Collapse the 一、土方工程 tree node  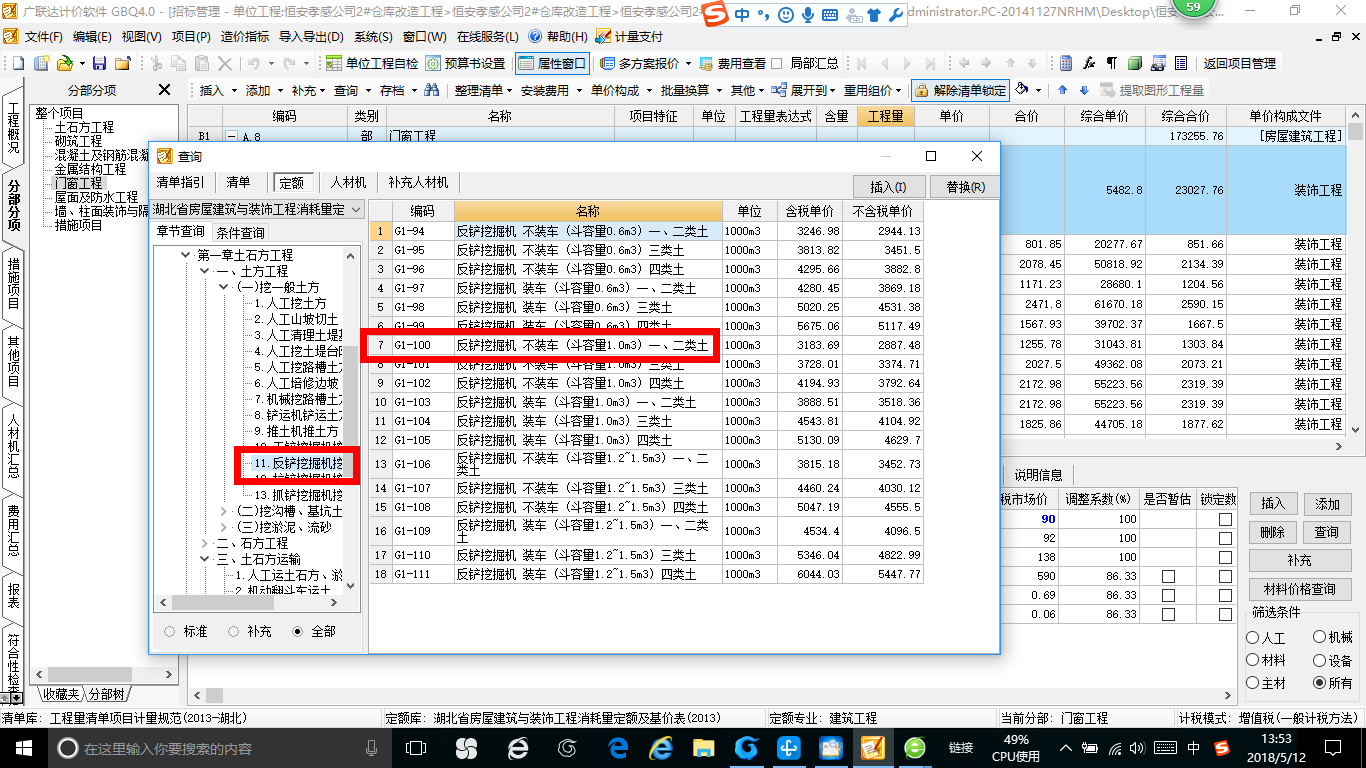tap(204, 272)
